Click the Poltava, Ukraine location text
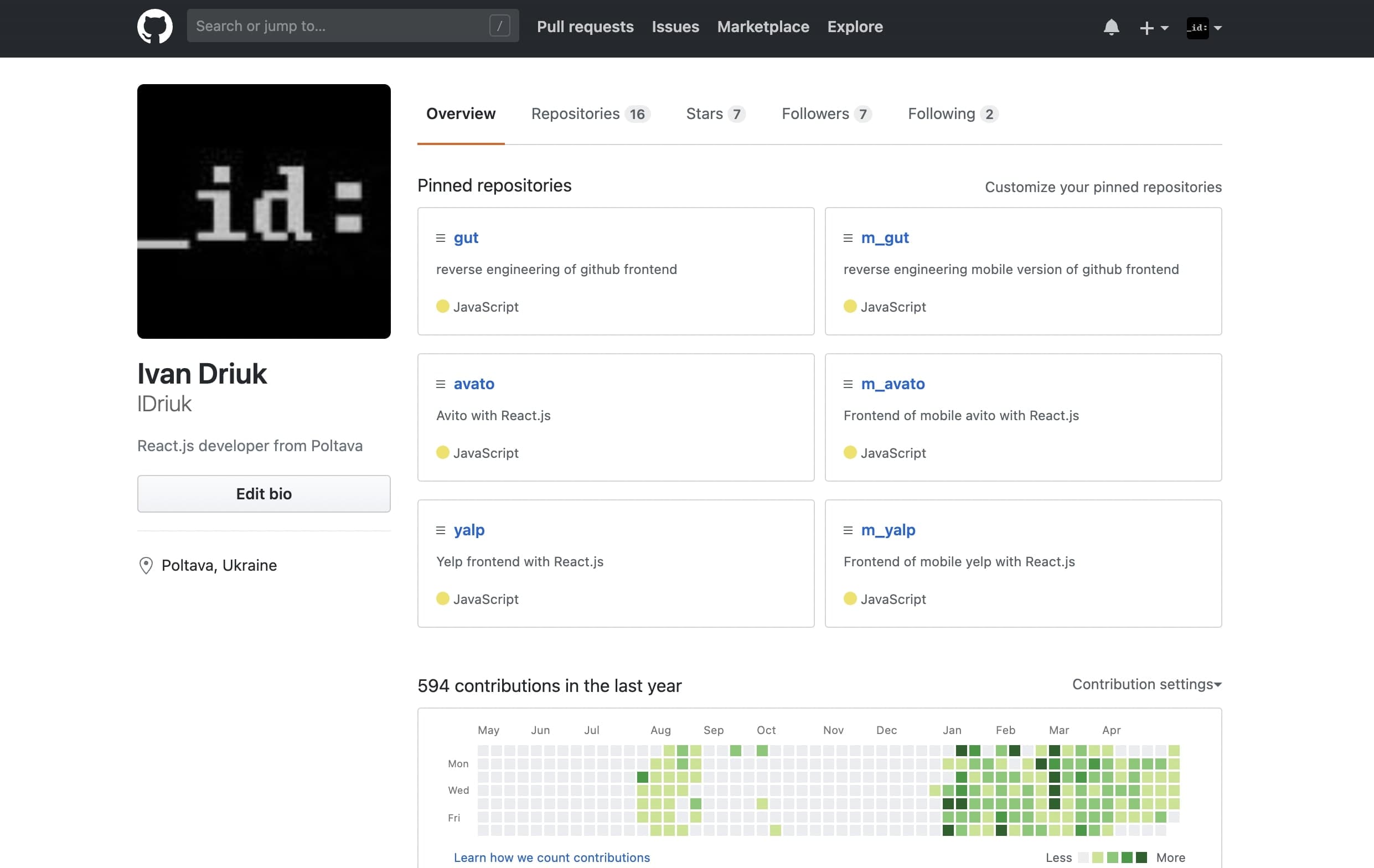1374x868 pixels. click(219, 566)
